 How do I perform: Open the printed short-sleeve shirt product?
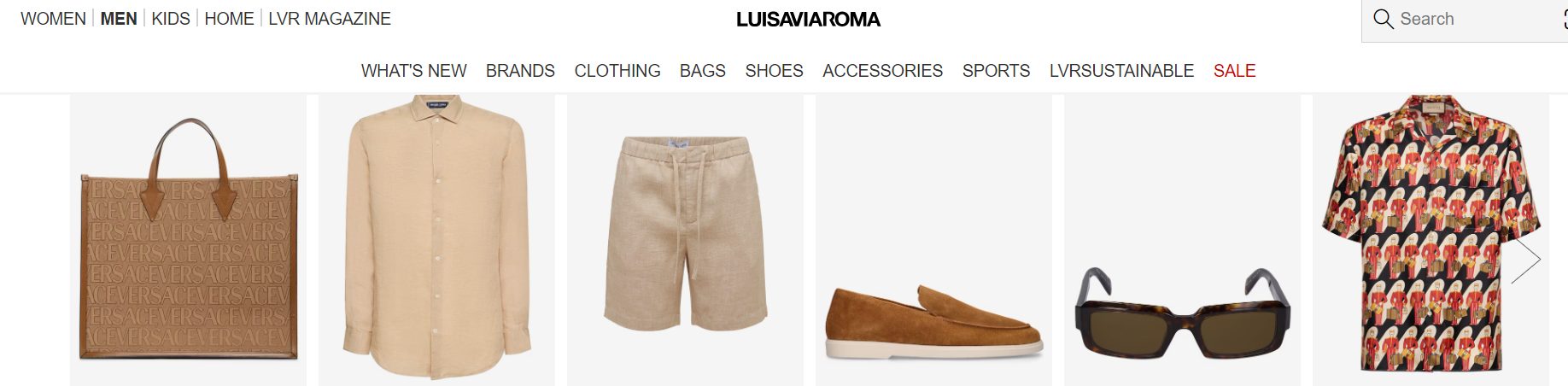(x=1431, y=240)
